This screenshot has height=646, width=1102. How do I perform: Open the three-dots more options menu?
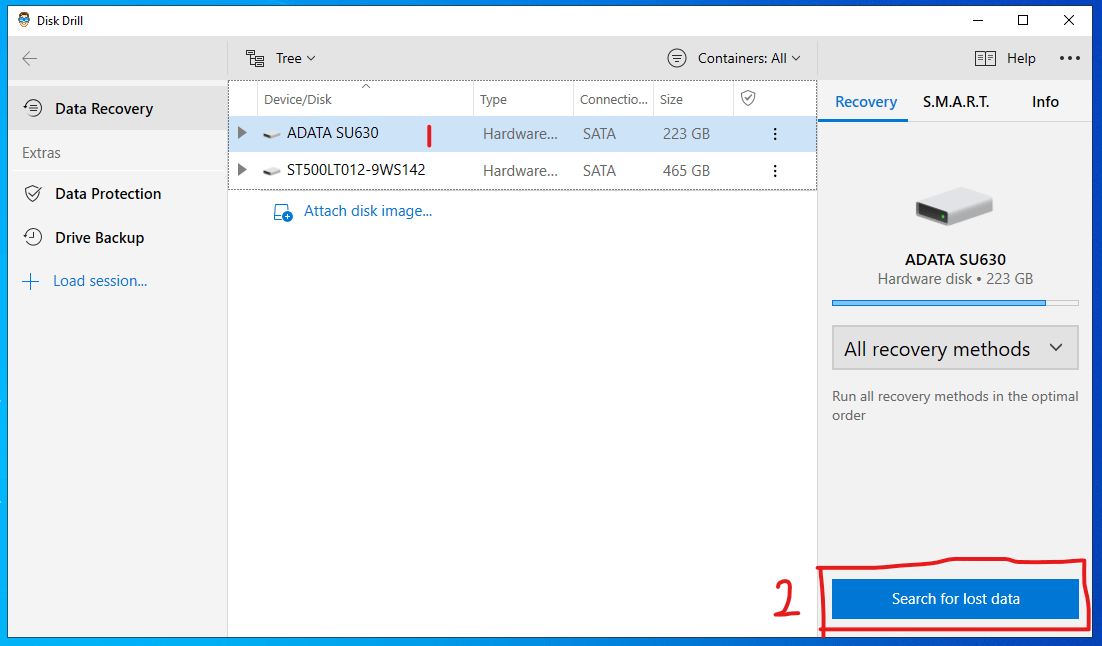(x=1070, y=58)
